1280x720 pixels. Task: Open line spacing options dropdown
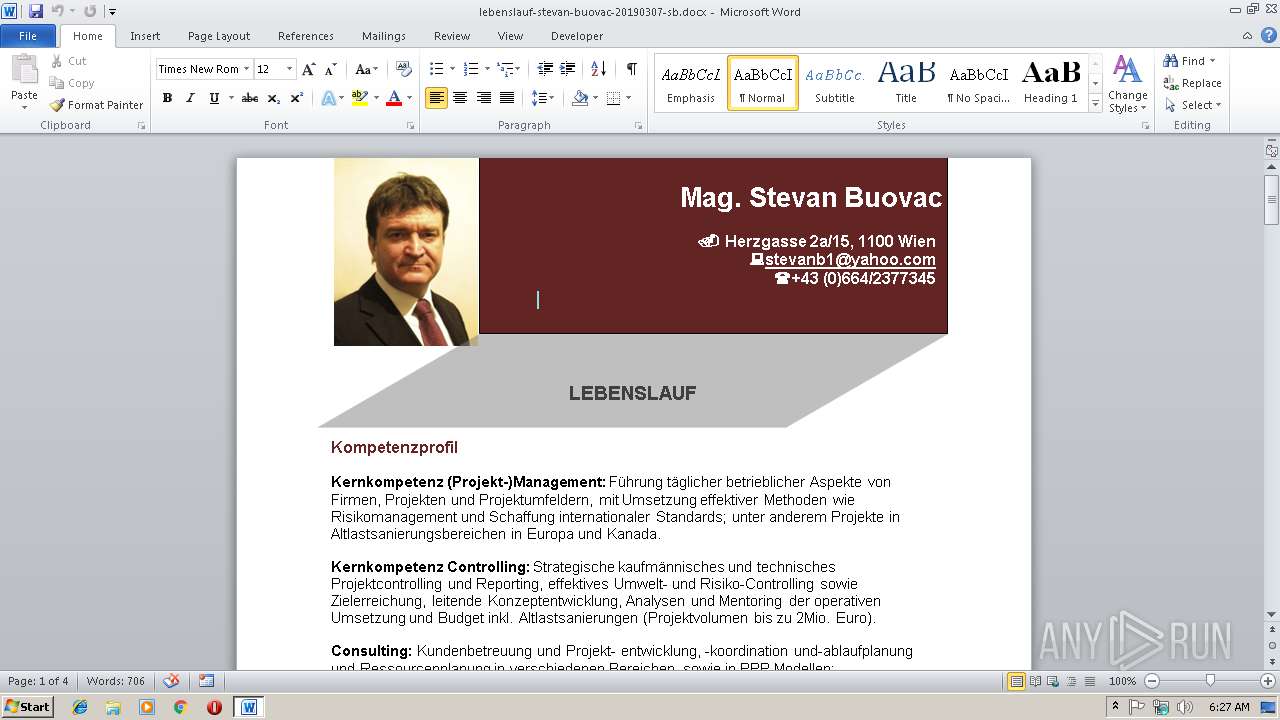pyautogui.click(x=543, y=98)
